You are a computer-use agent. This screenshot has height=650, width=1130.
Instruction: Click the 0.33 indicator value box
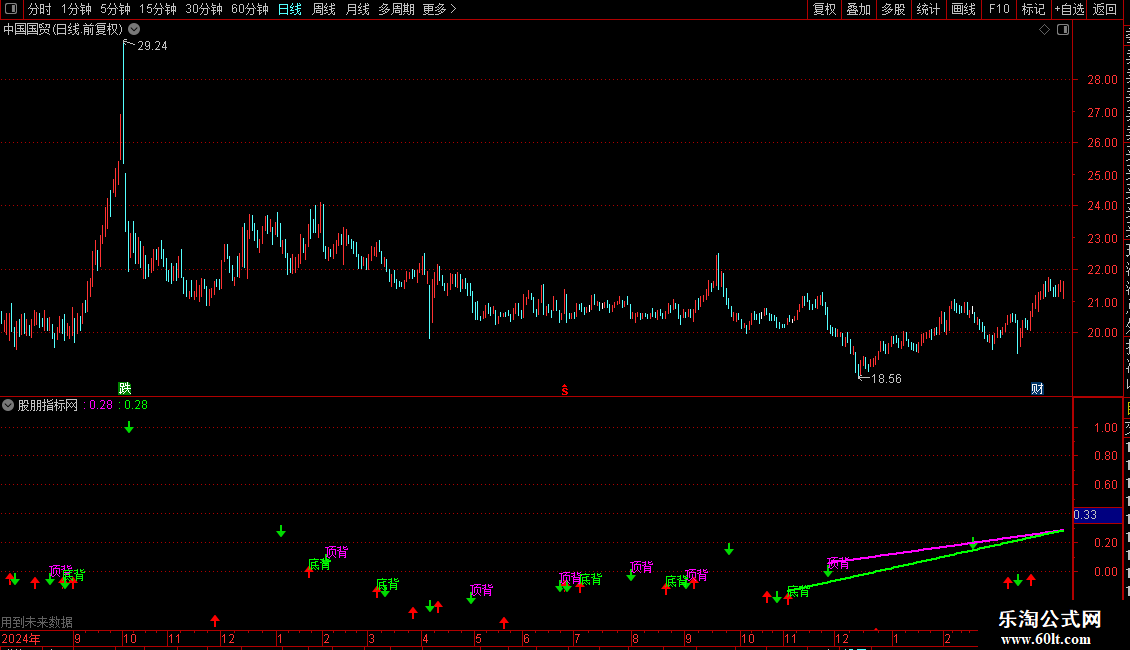coord(1098,515)
